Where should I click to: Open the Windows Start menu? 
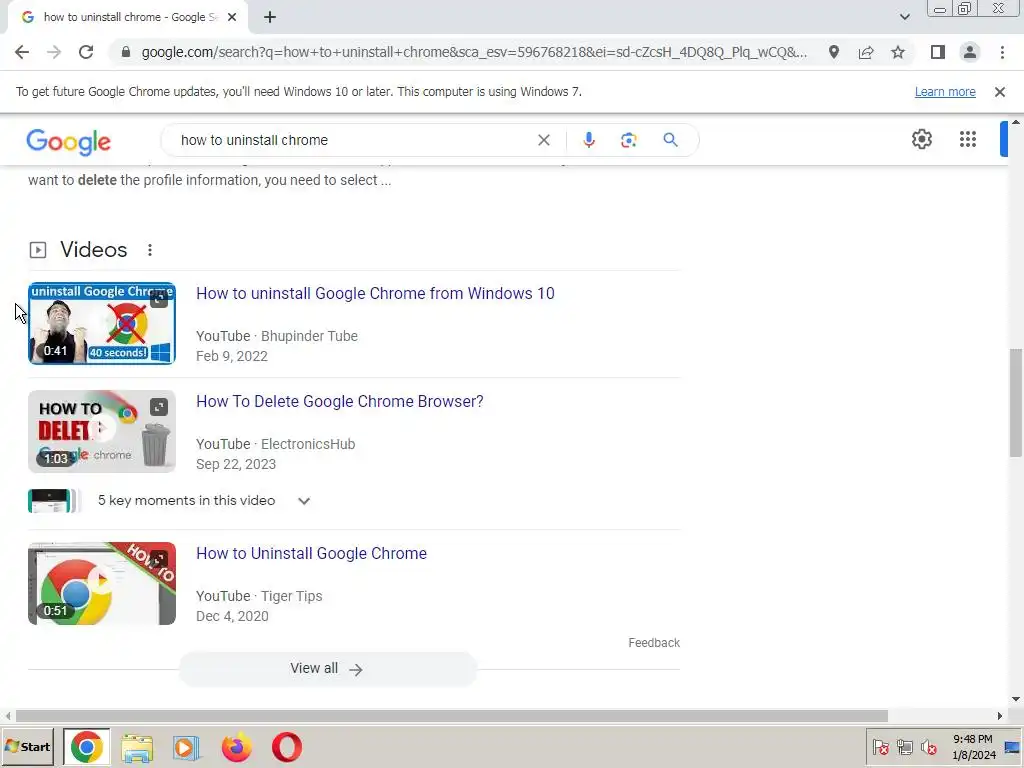(x=27, y=747)
